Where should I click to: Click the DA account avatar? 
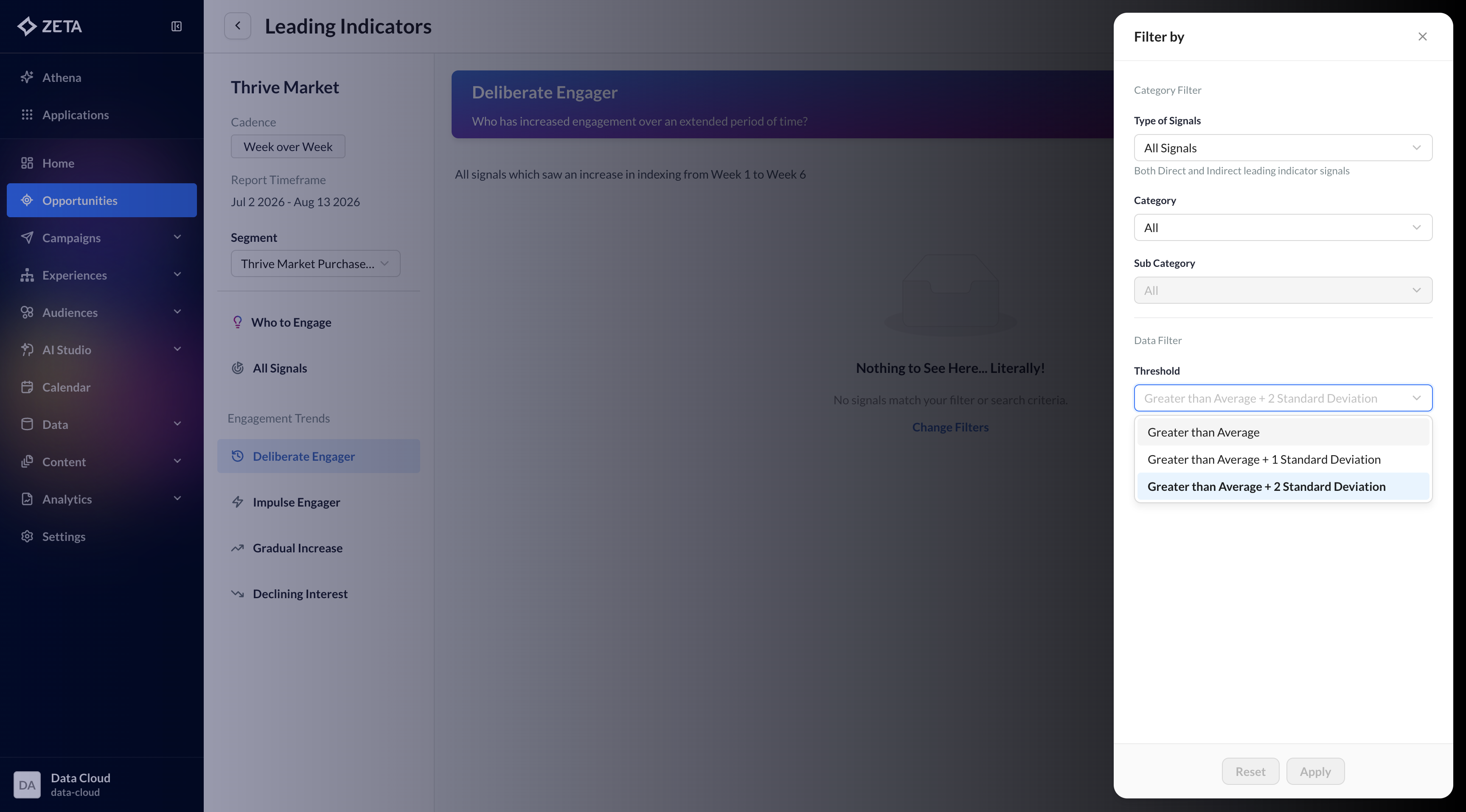pos(27,785)
